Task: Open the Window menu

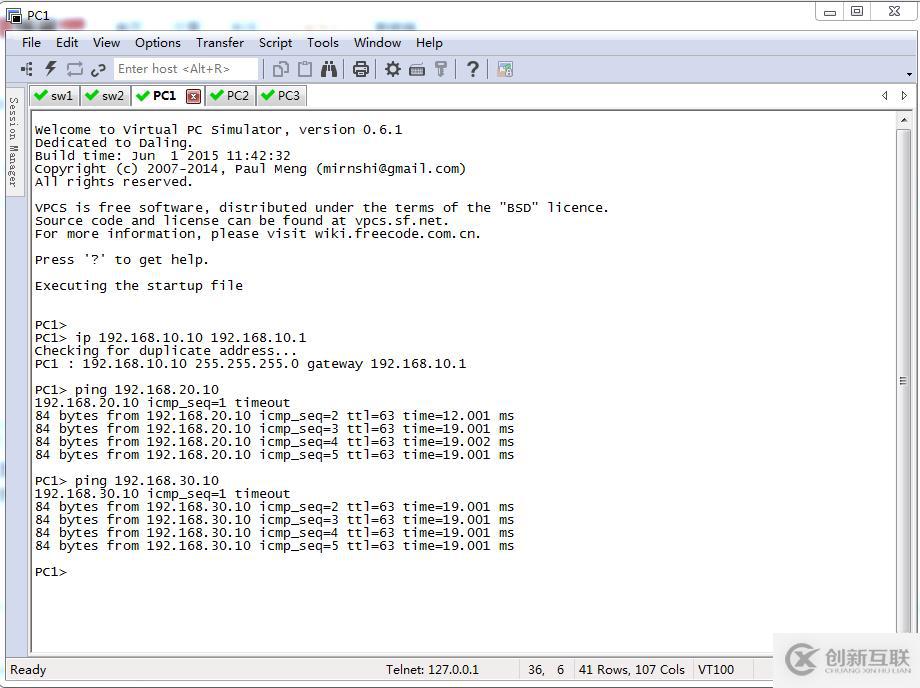Action: tap(377, 43)
